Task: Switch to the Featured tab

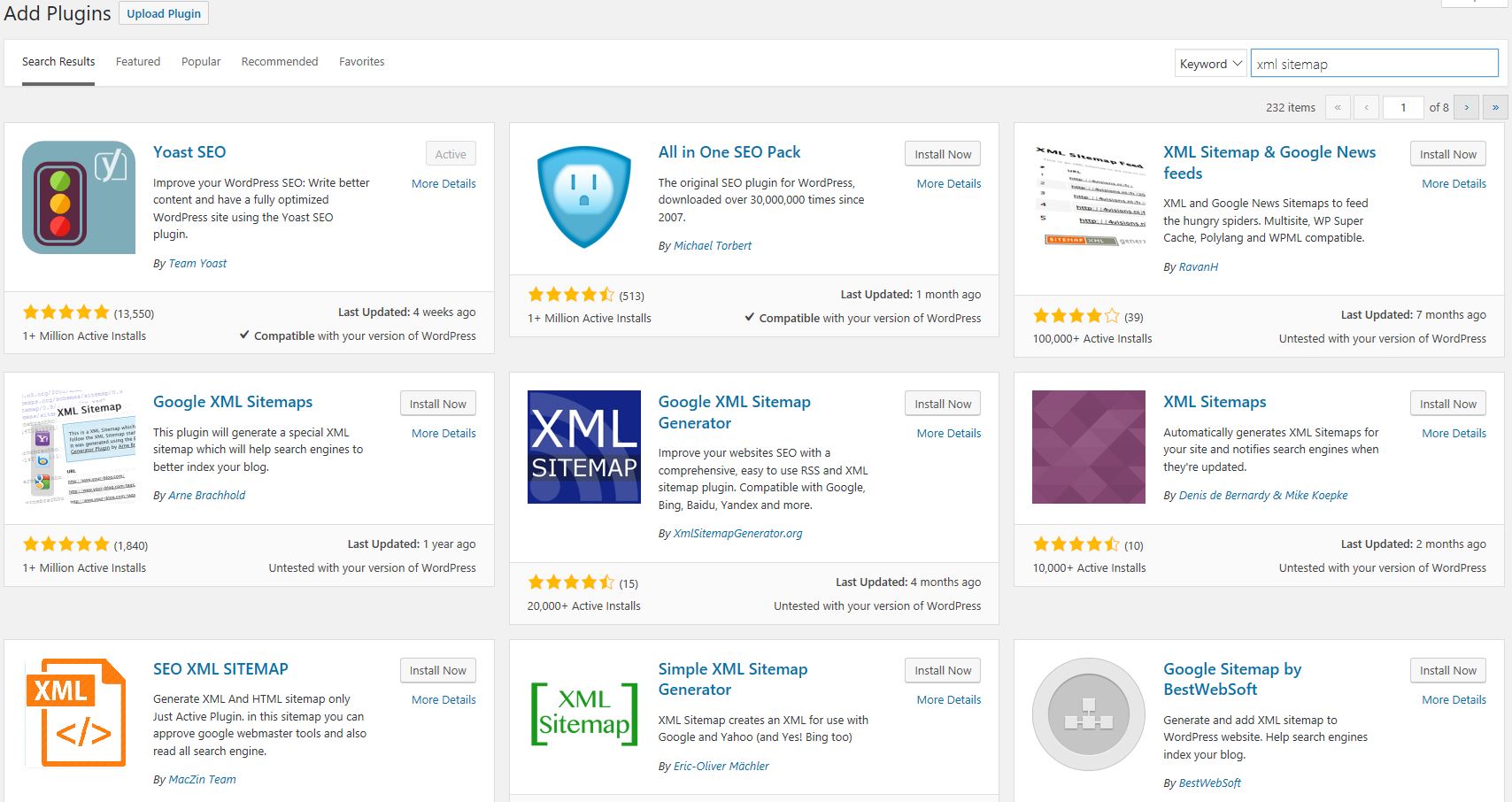Action: pyautogui.click(x=138, y=62)
